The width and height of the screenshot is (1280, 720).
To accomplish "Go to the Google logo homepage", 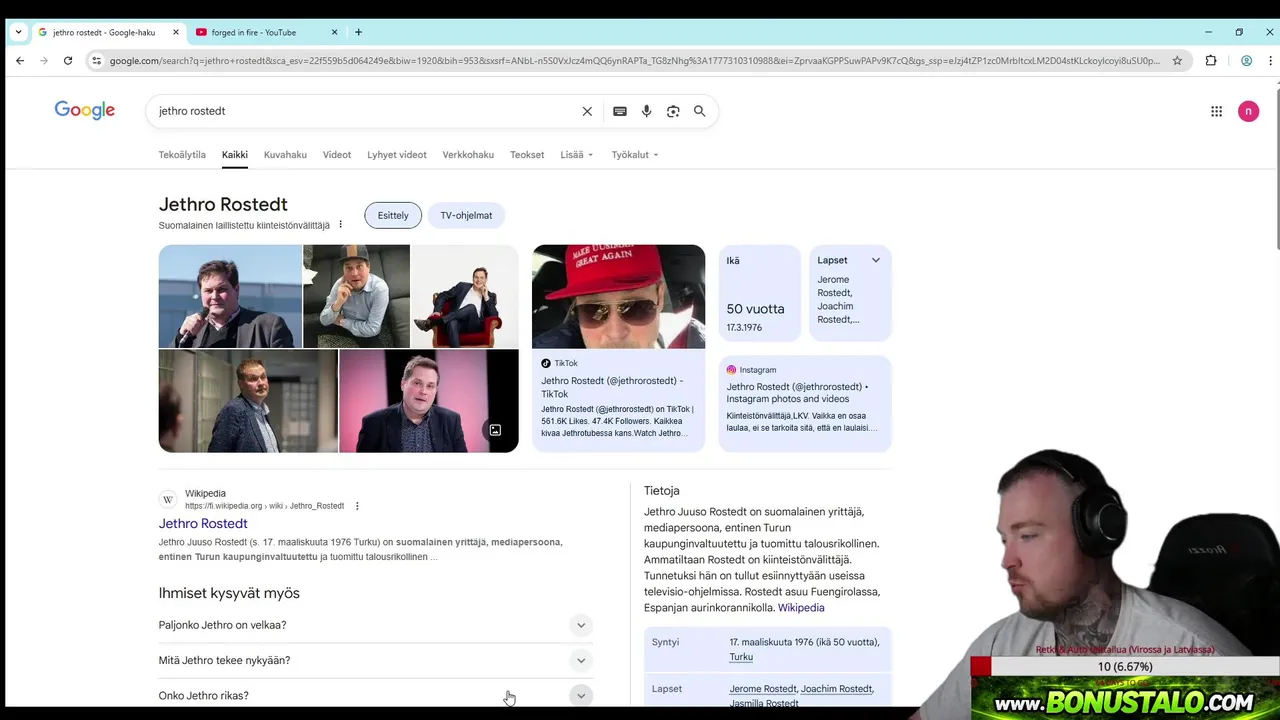I will [x=85, y=110].
